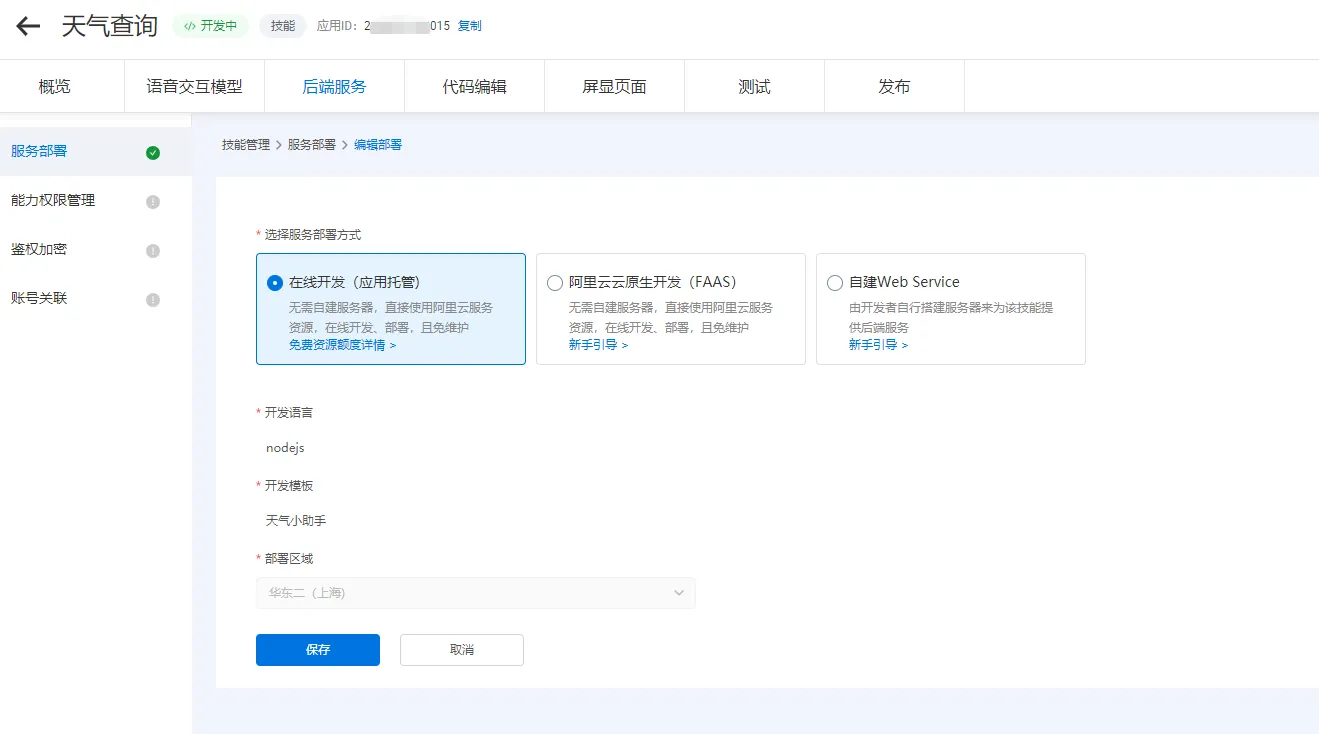Click the green check icon beside 服务部署

click(153, 153)
